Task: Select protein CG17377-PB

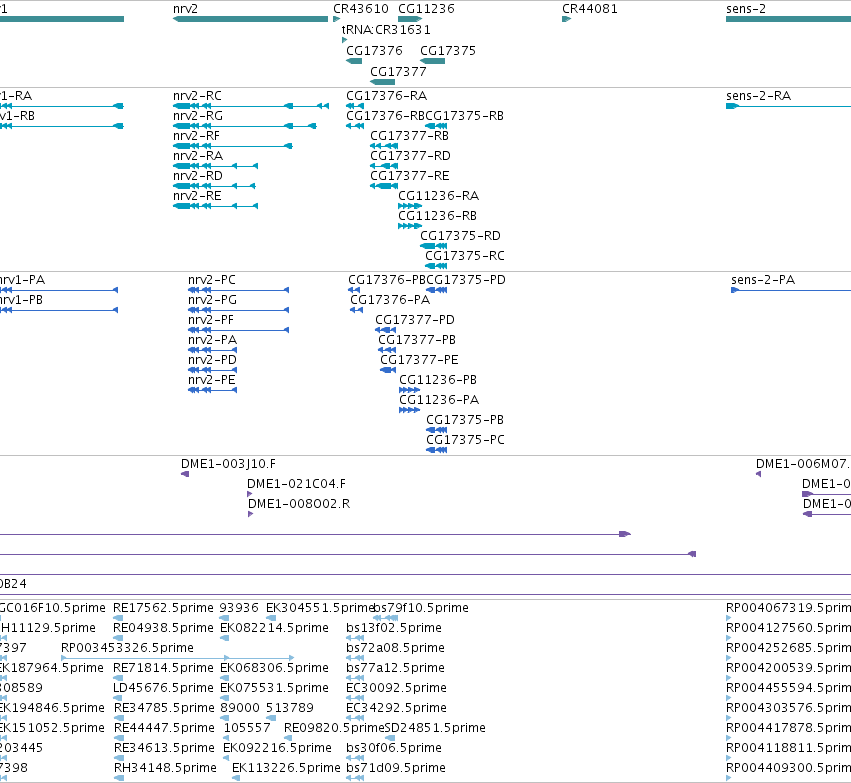Action: [x=417, y=341]
